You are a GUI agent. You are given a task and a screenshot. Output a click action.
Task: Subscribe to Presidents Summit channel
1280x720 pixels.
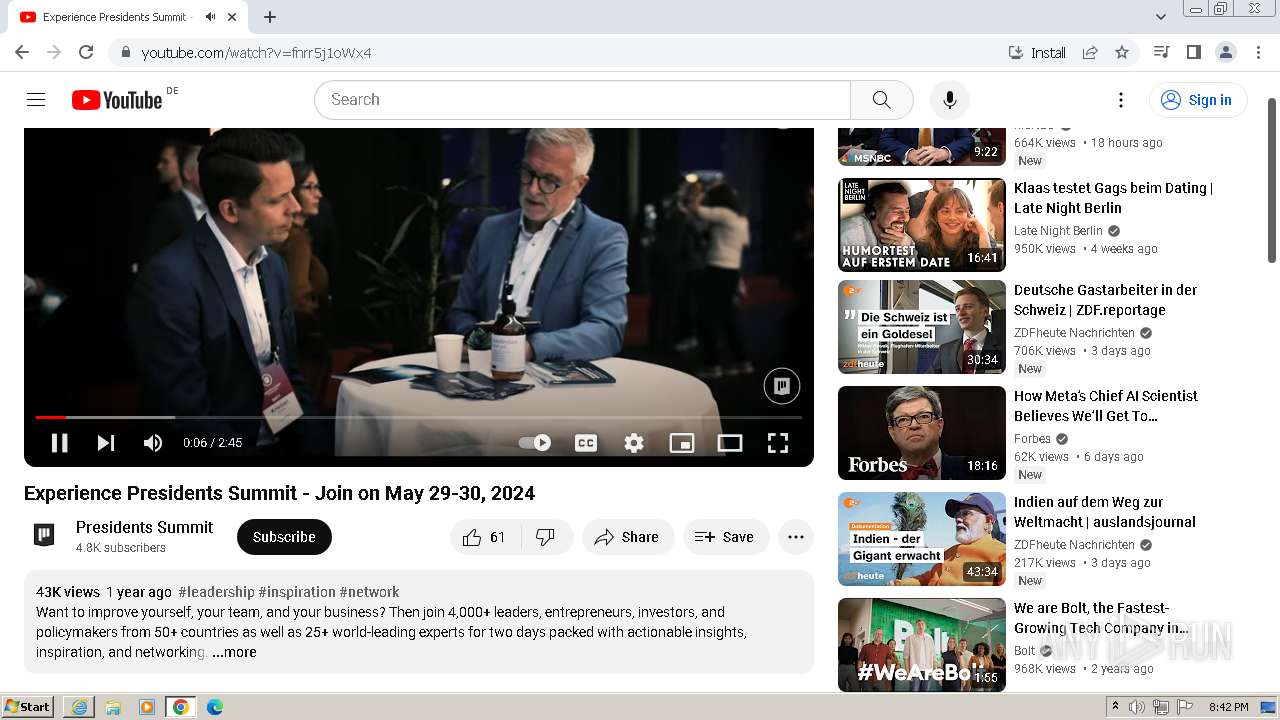(284, 537)
